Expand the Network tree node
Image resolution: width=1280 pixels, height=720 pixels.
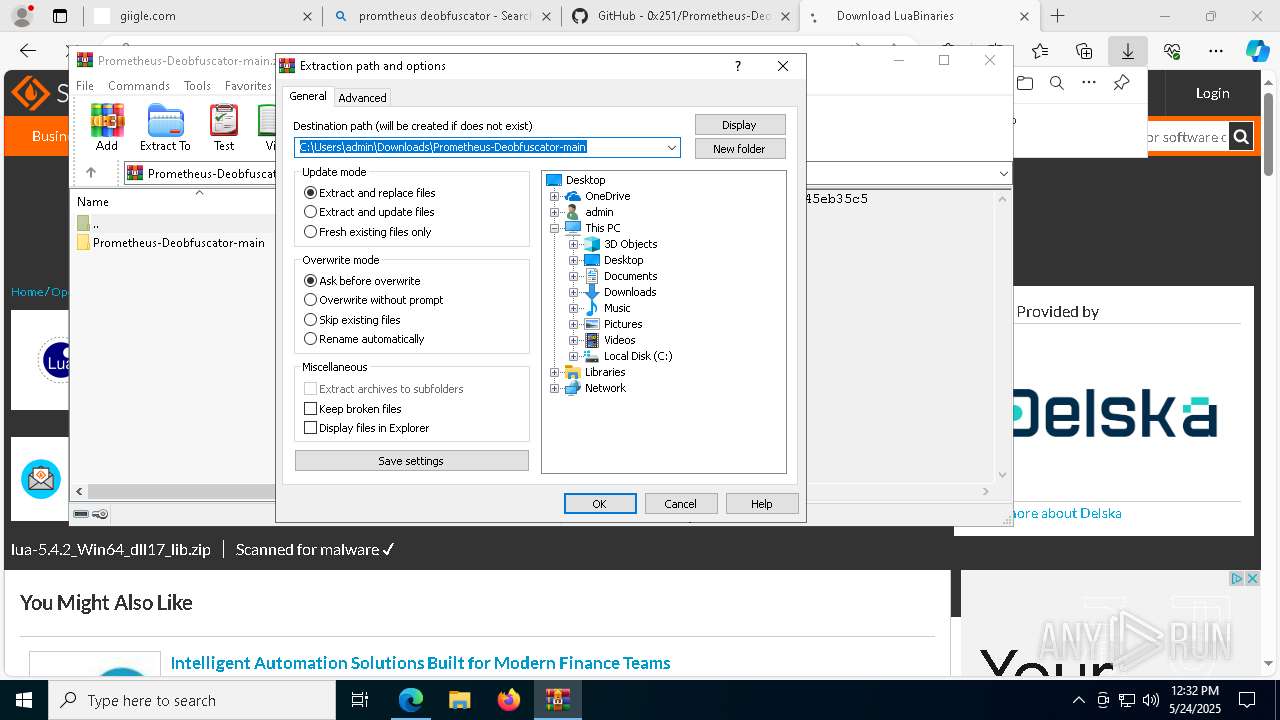point(555,388)
